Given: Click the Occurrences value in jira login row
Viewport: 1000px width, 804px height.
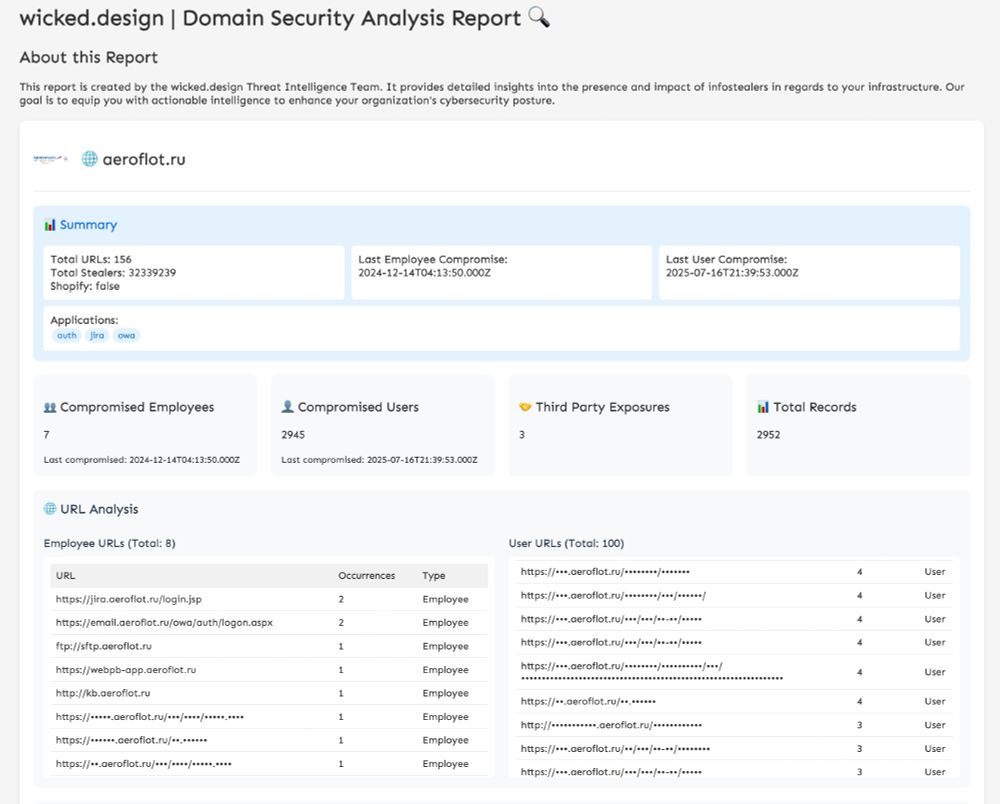Looking at the screenshot, I should 341,599.
